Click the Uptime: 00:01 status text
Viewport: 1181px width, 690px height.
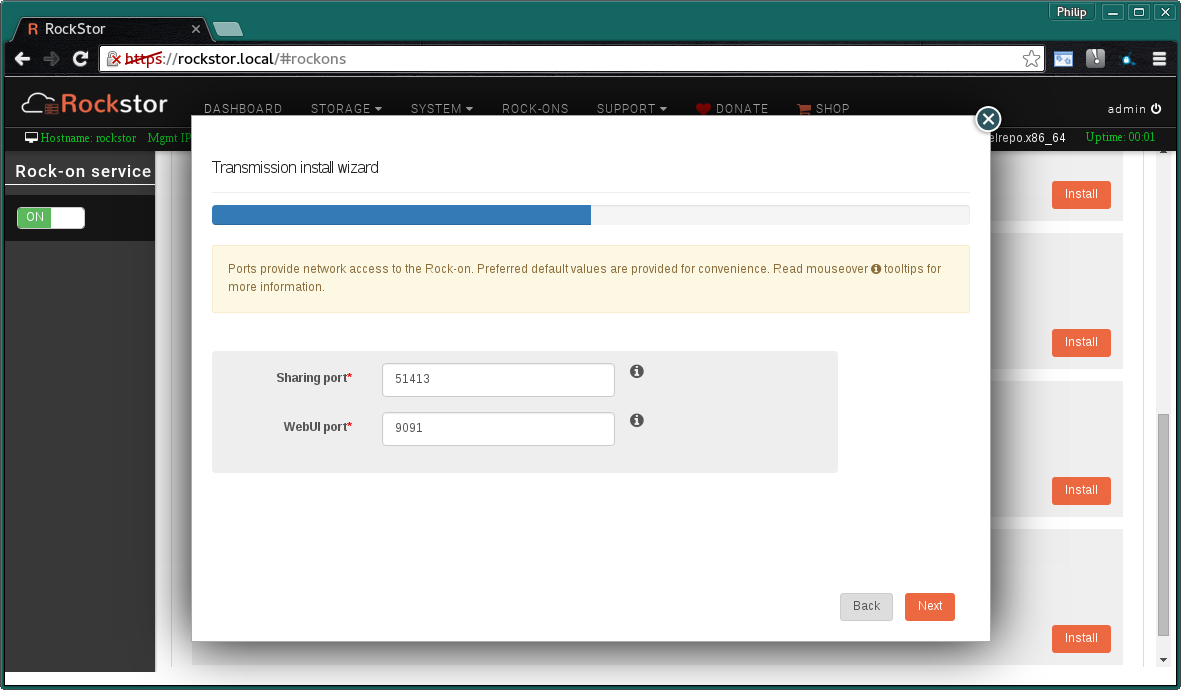coord(1120,137)
